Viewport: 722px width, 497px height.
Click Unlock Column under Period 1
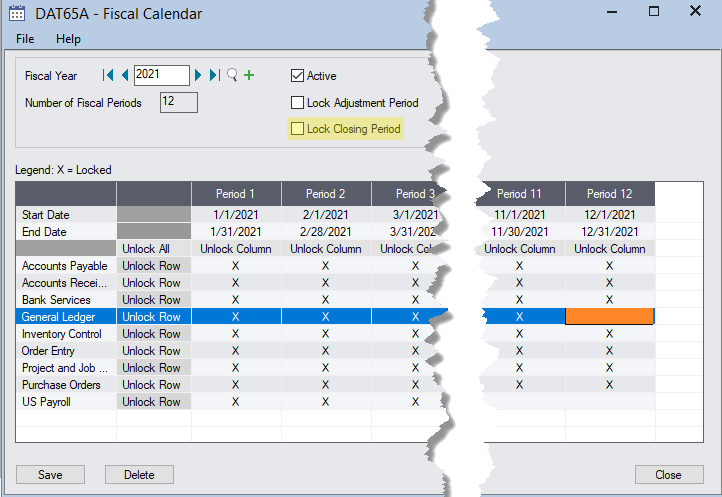[236, 249]
